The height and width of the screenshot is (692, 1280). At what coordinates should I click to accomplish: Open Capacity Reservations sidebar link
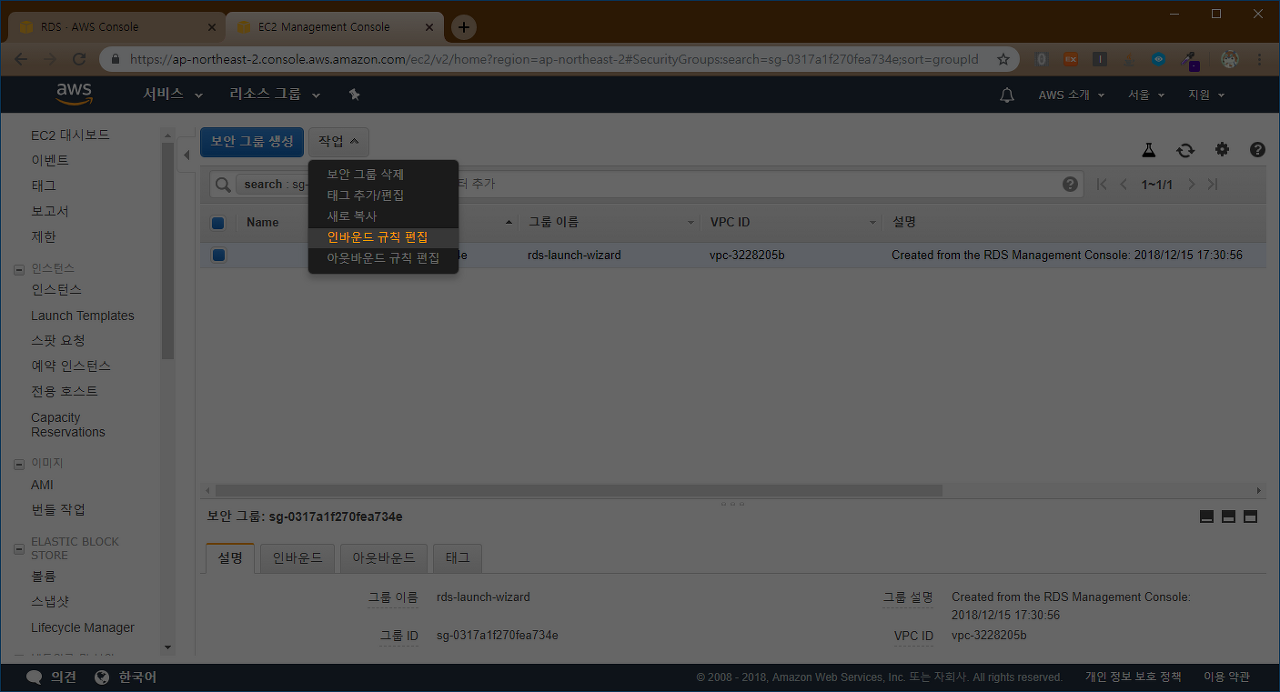click(x=68, y=425)
